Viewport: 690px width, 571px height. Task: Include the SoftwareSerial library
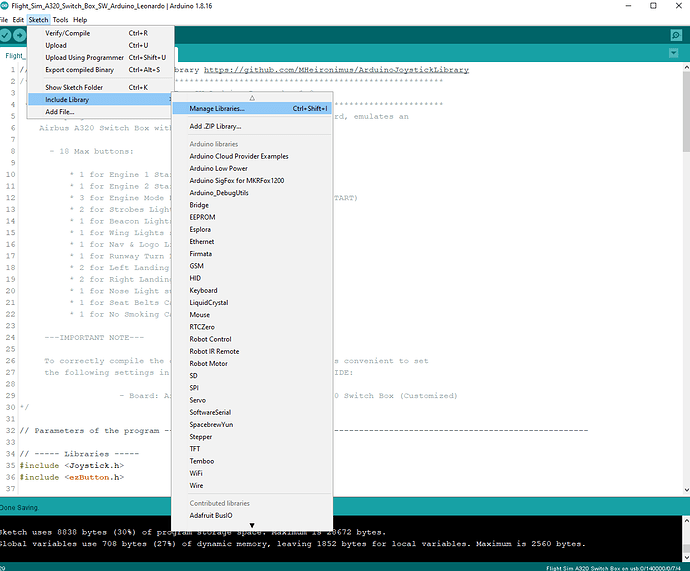(252, 413)
